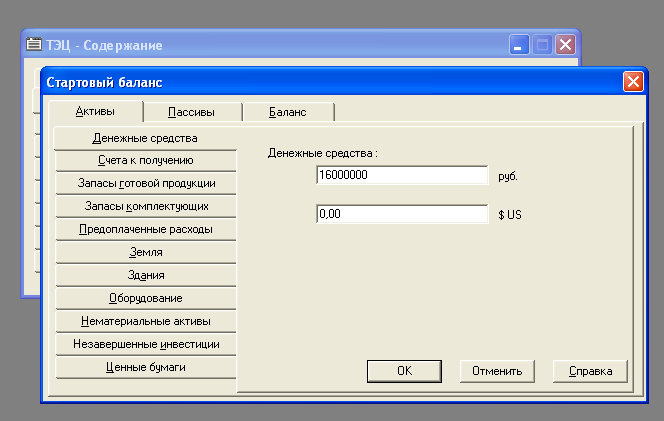
Task: Click the $ US amount field
Action: click(x=402, y=214)
